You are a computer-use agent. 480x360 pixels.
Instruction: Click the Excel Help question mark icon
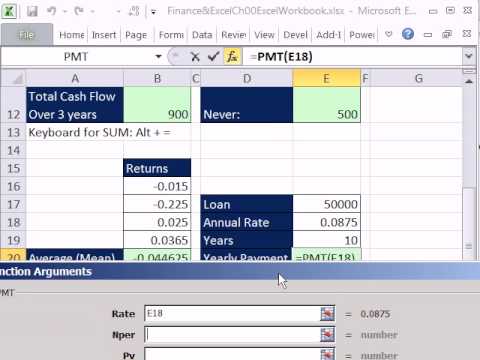[408, 34]
